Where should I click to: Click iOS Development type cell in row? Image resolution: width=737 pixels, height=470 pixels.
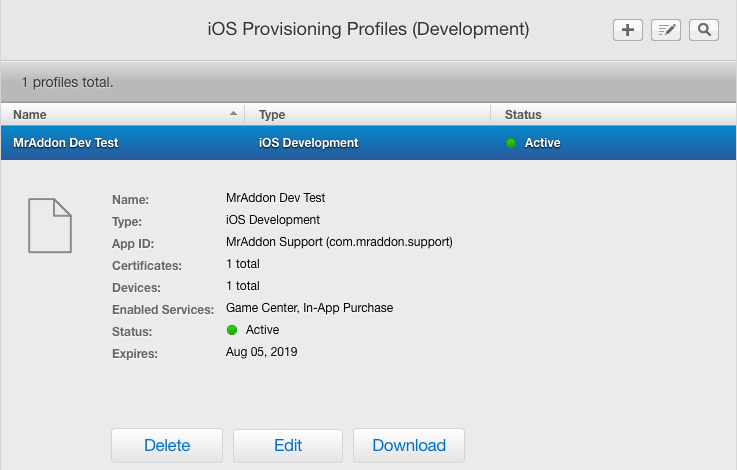[x=308, y=143]
